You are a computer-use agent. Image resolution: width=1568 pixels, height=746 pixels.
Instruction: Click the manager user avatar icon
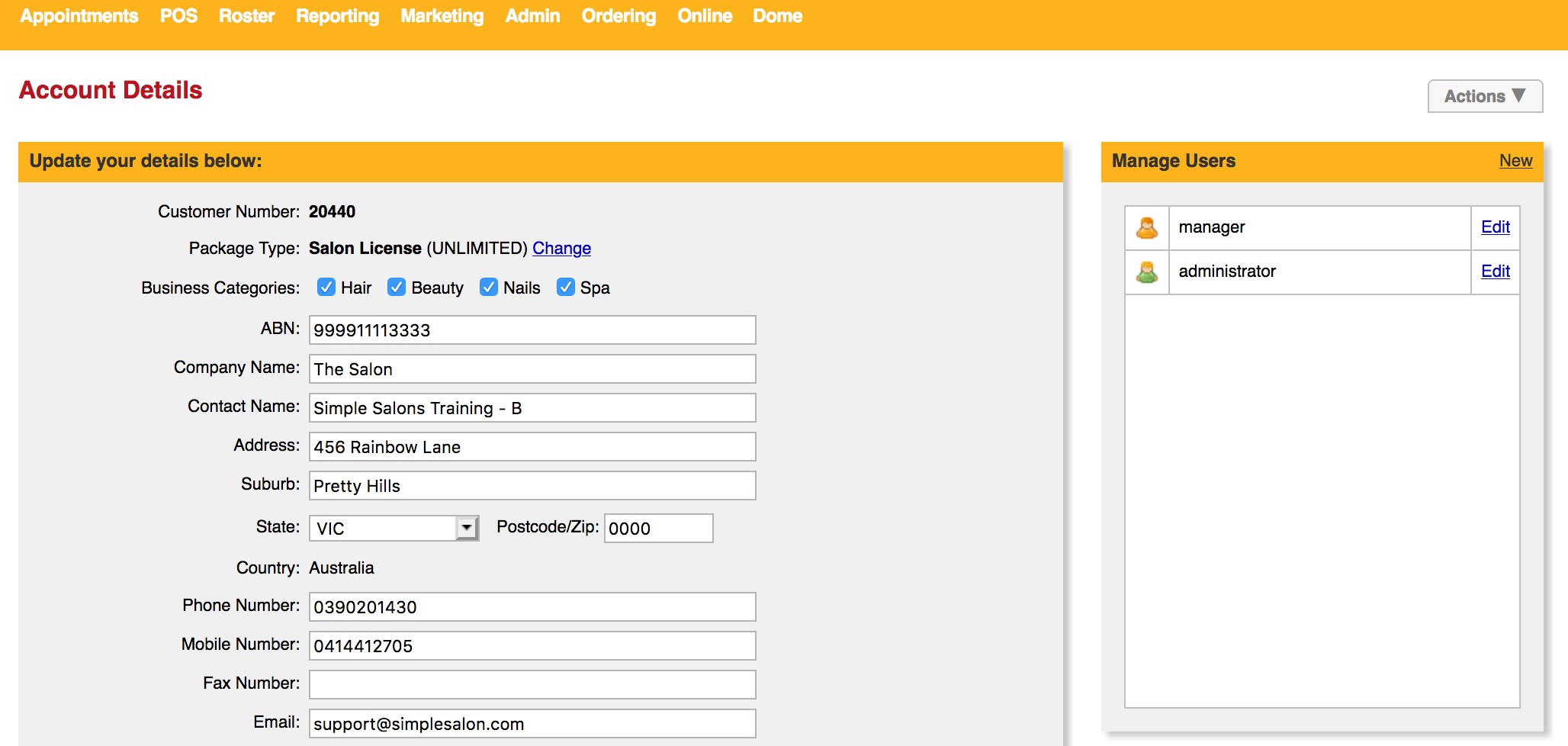click(1147, 227)
